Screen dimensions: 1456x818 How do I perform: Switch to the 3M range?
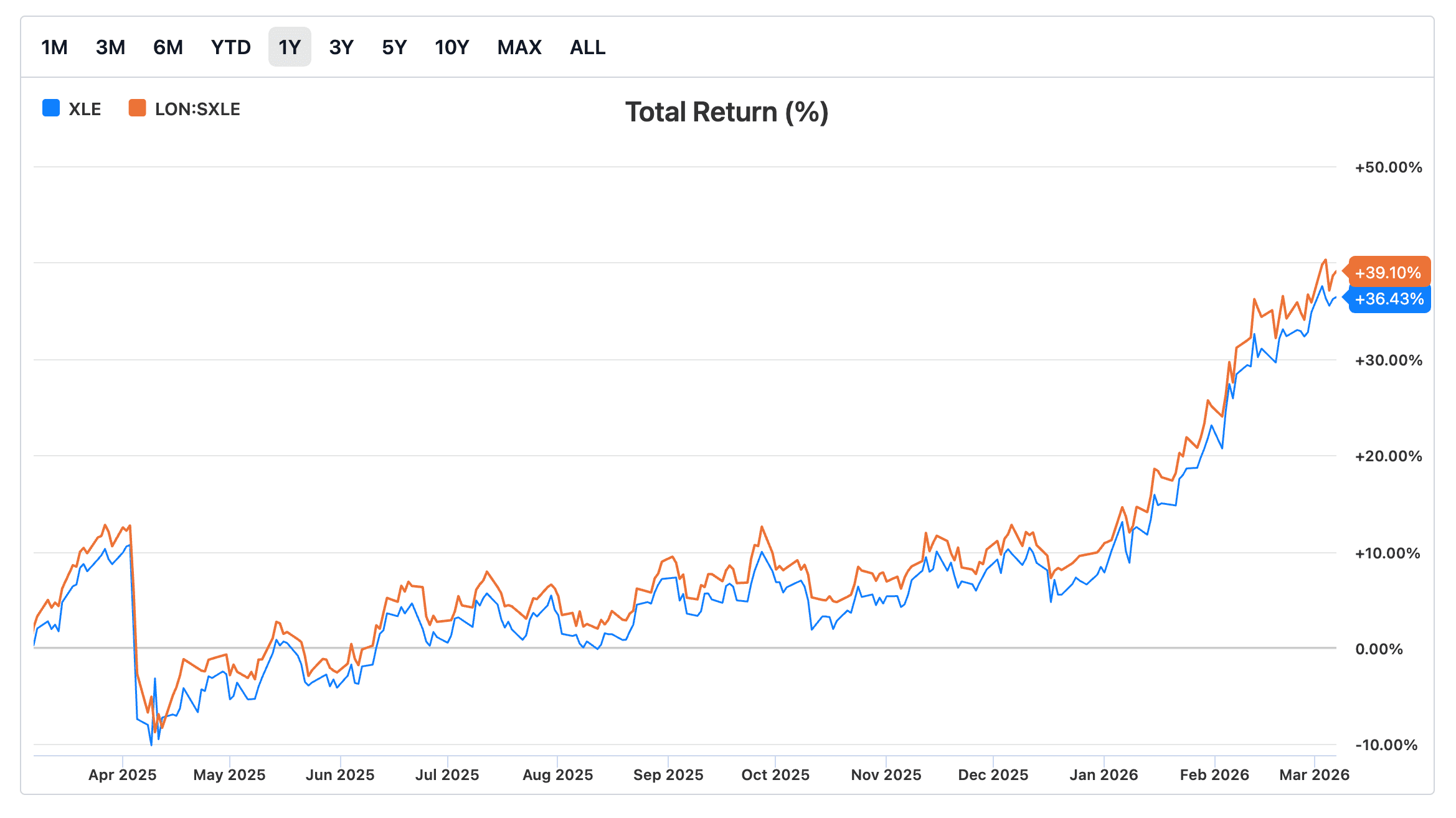point(110,47)
